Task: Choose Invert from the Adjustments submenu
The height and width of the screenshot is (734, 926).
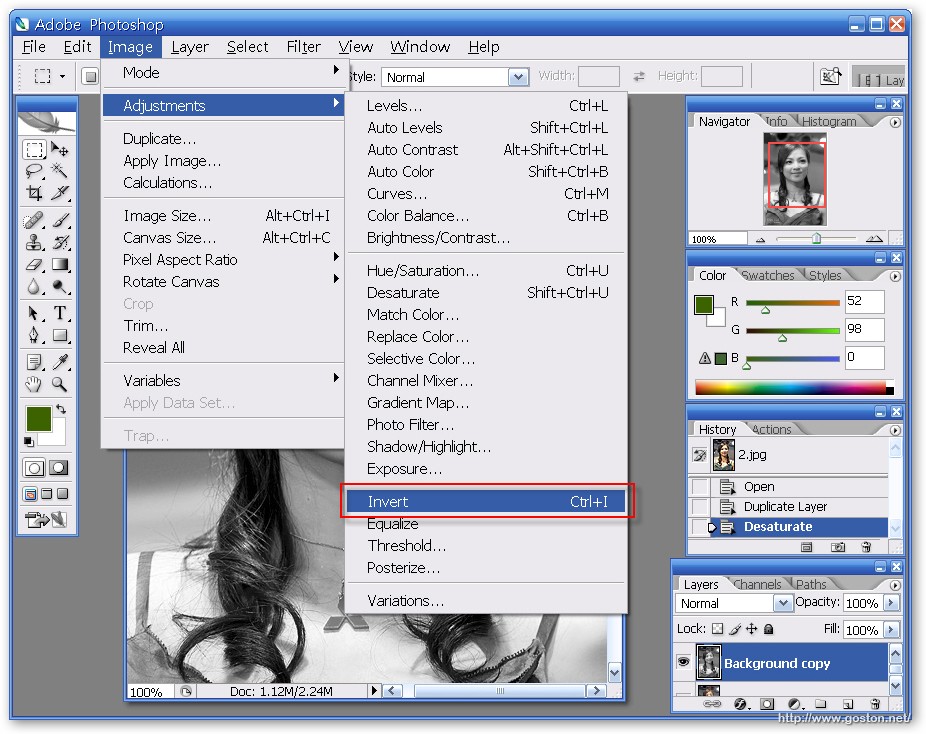Action: (487, 501)
